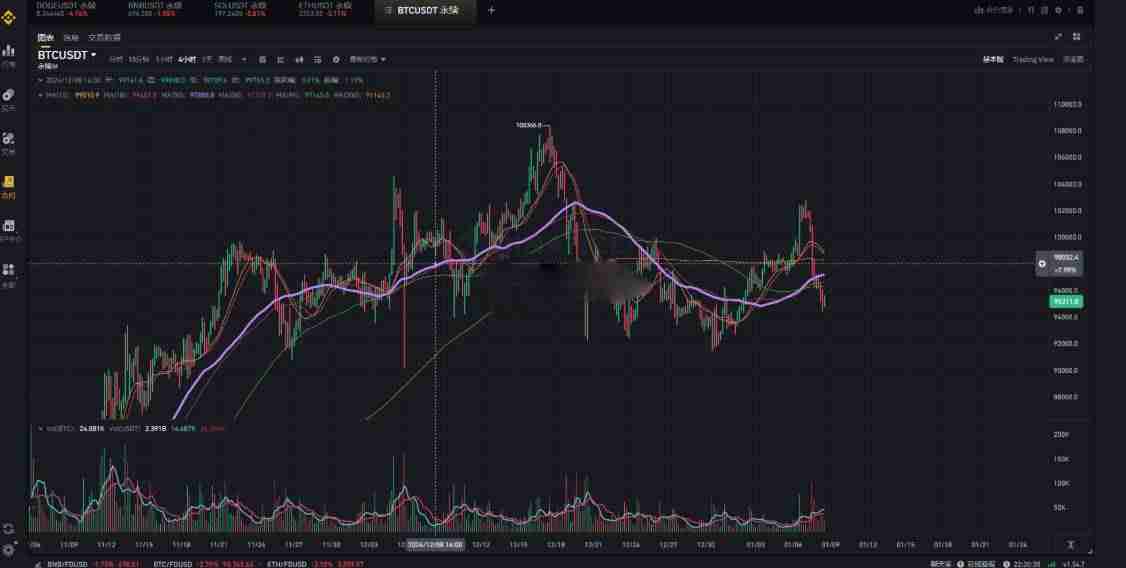Add a new tab with plus button
1126x568 pixels.
pyautogui.click(x=491, y=10)
